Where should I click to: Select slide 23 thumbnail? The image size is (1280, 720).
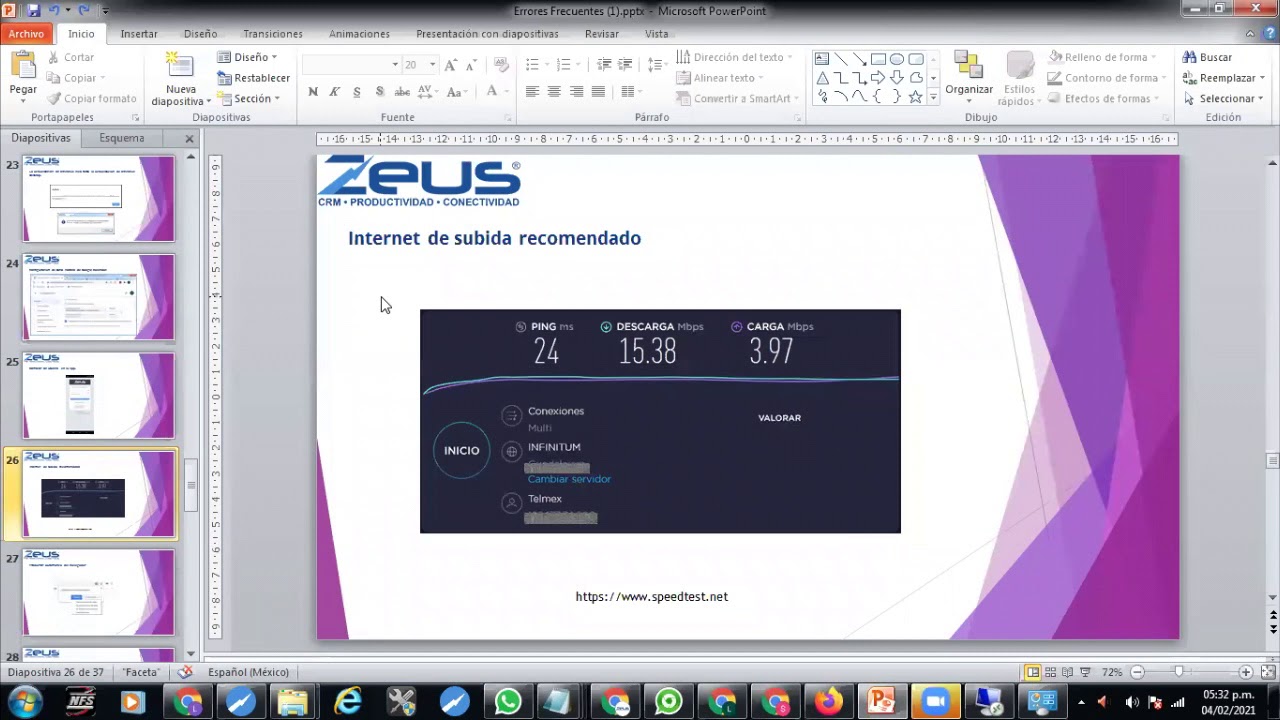tap(99, 198)
